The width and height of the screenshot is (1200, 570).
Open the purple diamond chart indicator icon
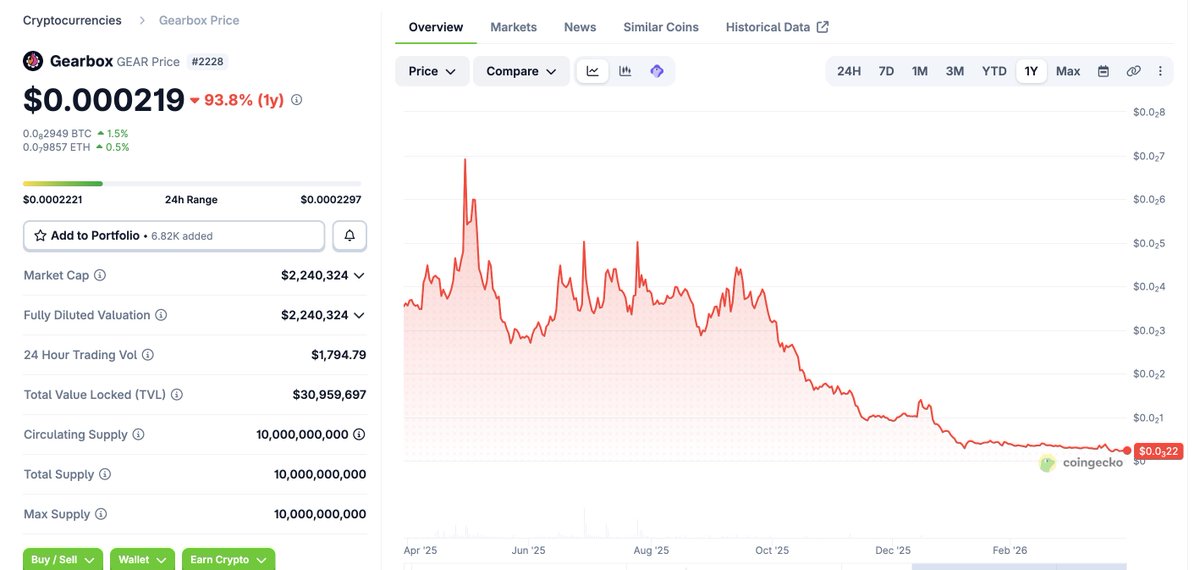(x=657, y=71)
